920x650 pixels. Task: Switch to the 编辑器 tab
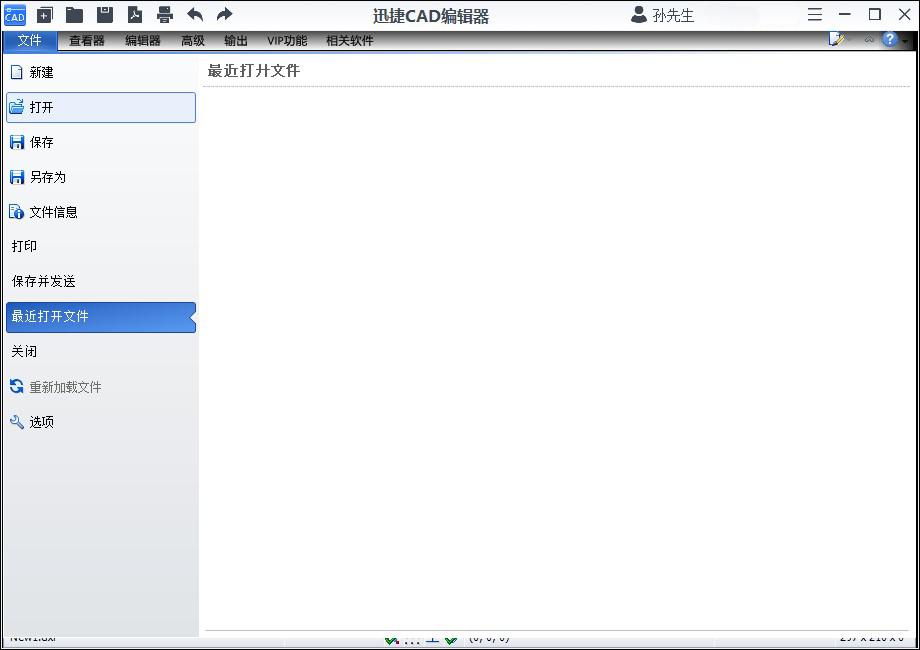pyautogui.click(x=143, y=40)
